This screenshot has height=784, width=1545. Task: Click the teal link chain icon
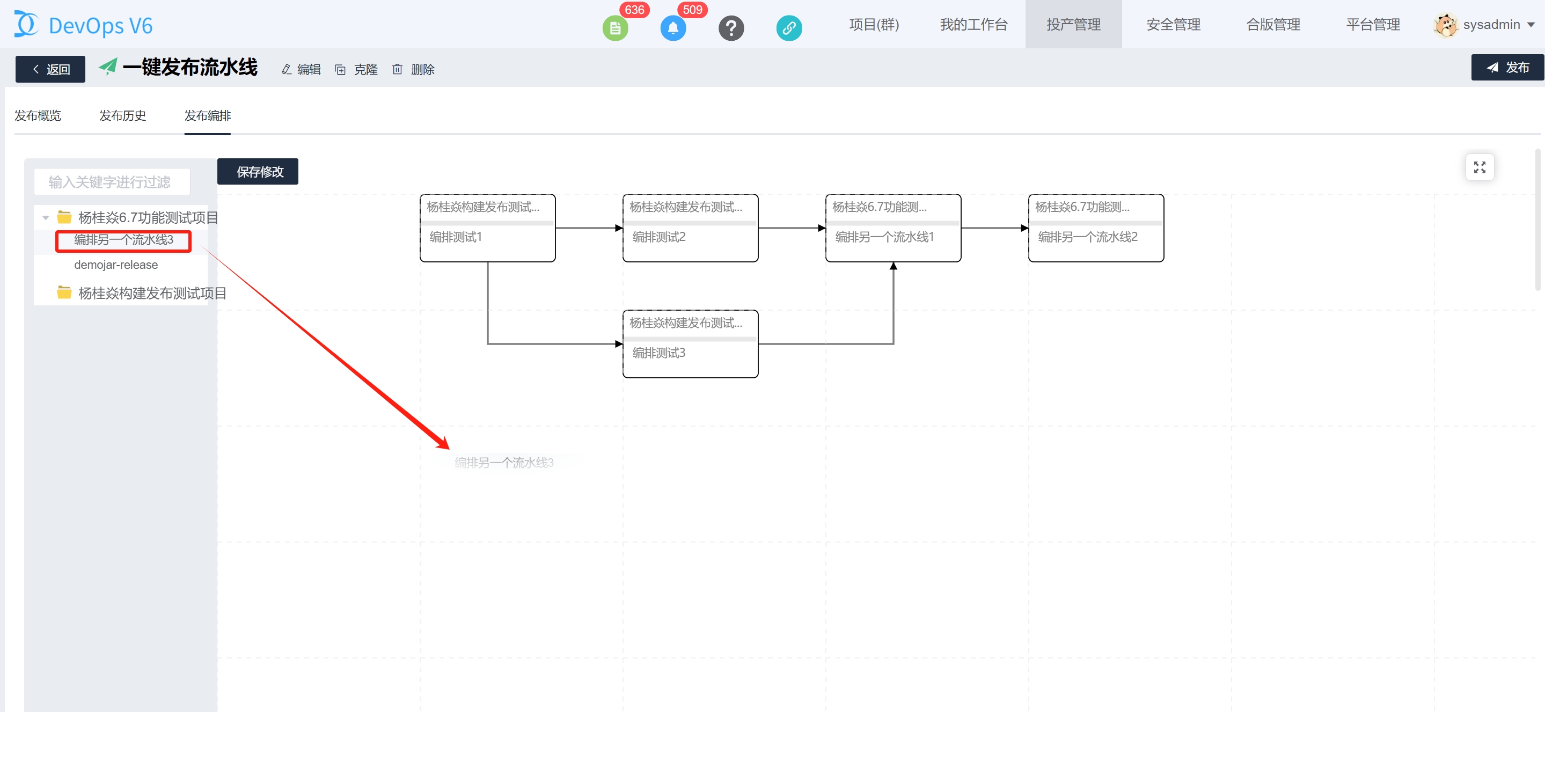789,27
